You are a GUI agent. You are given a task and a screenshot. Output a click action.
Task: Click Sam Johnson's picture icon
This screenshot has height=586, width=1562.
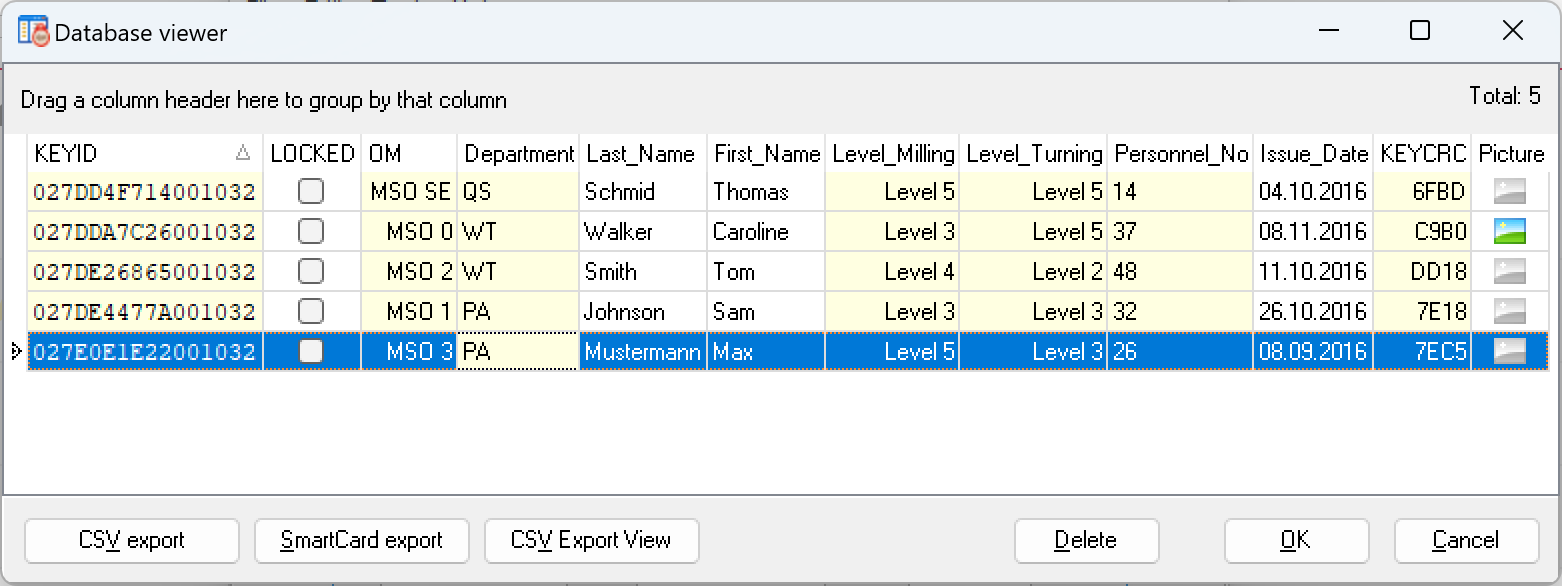tap(1510, 312)
